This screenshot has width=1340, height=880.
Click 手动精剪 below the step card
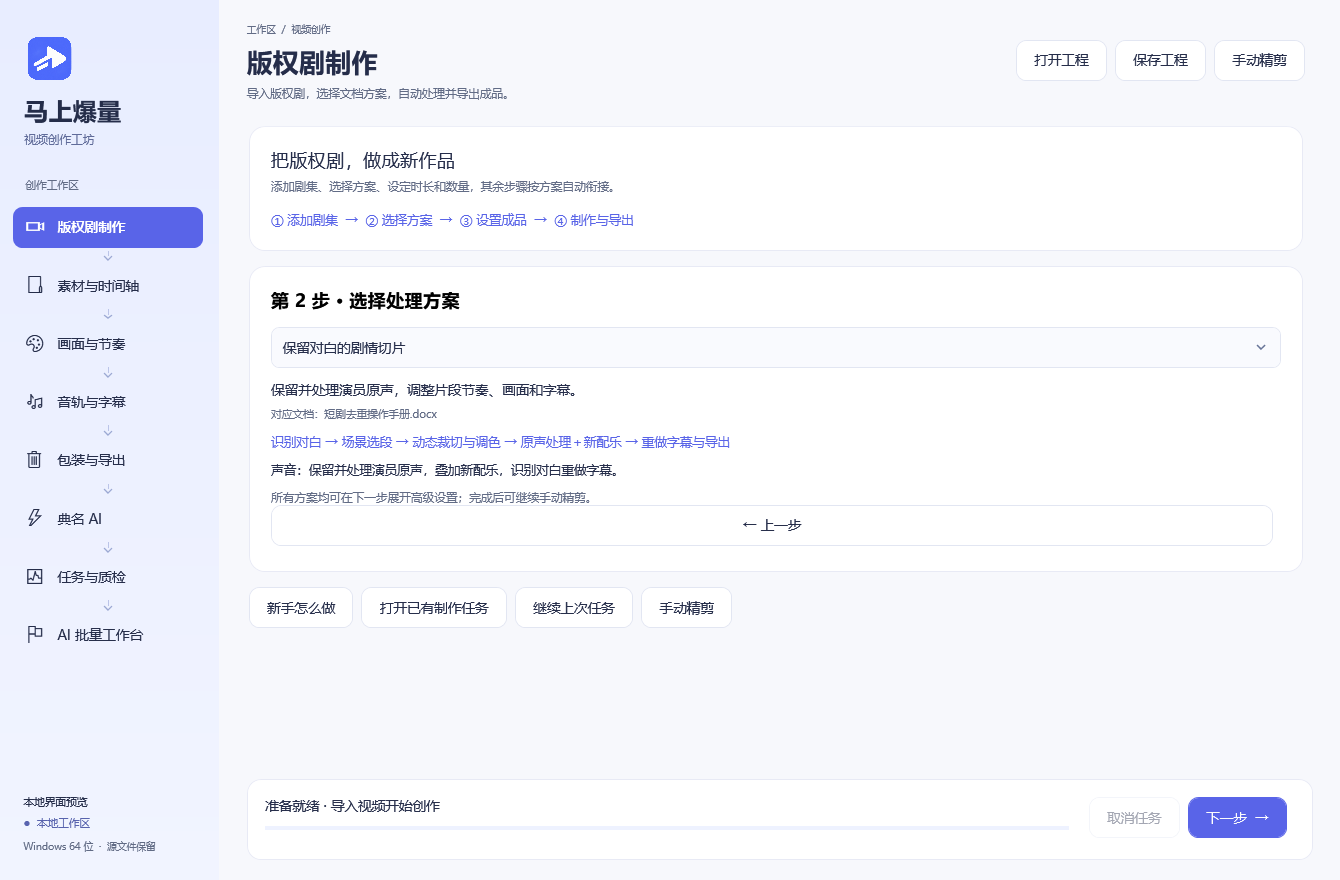click(x=686, y=607)
